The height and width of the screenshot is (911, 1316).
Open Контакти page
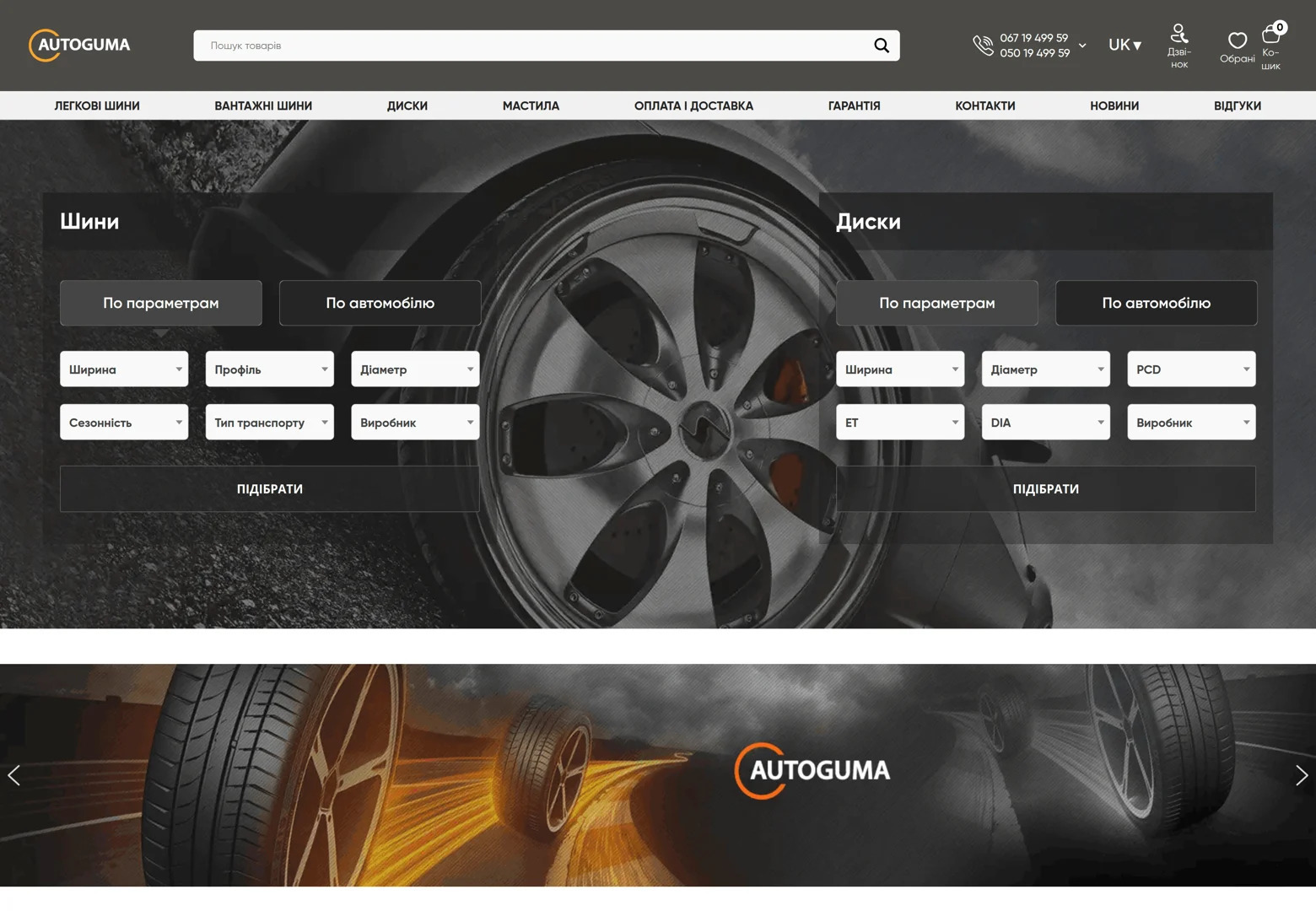(985, 106)
